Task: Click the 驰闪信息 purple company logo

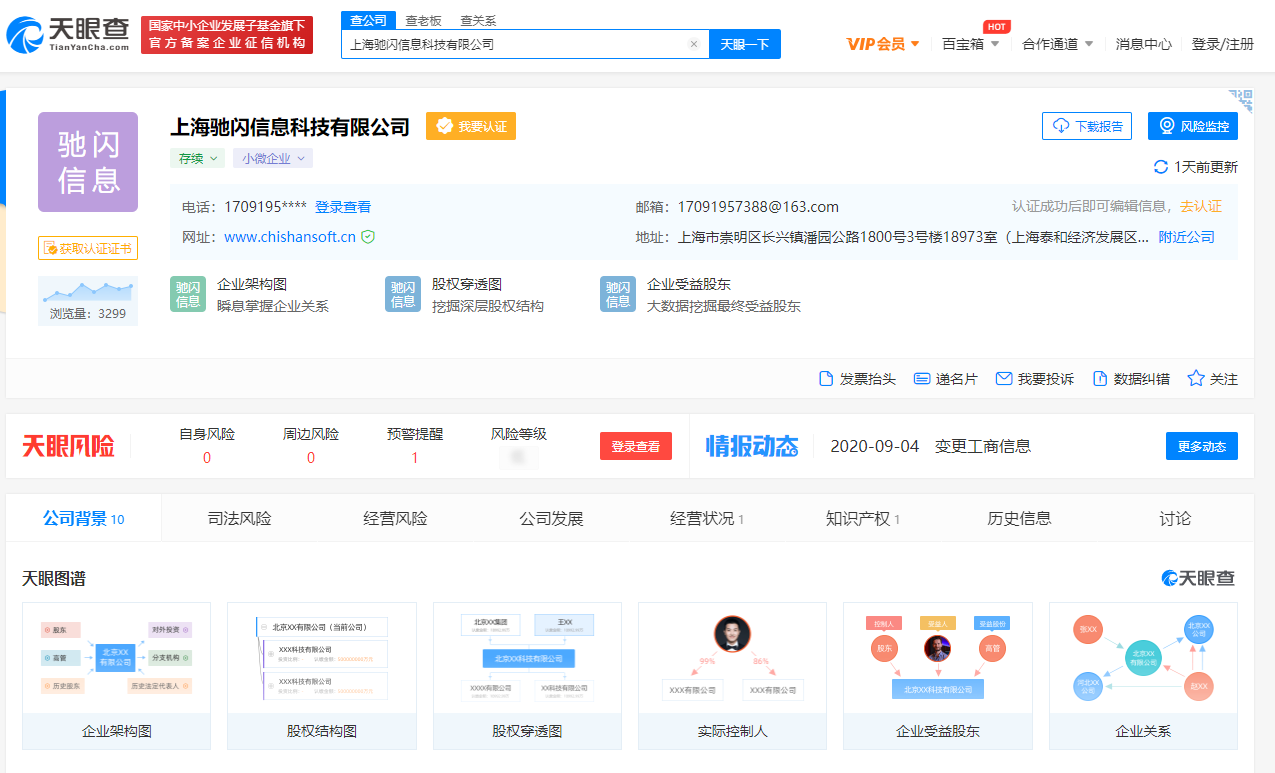Action: tap(88, 162)
